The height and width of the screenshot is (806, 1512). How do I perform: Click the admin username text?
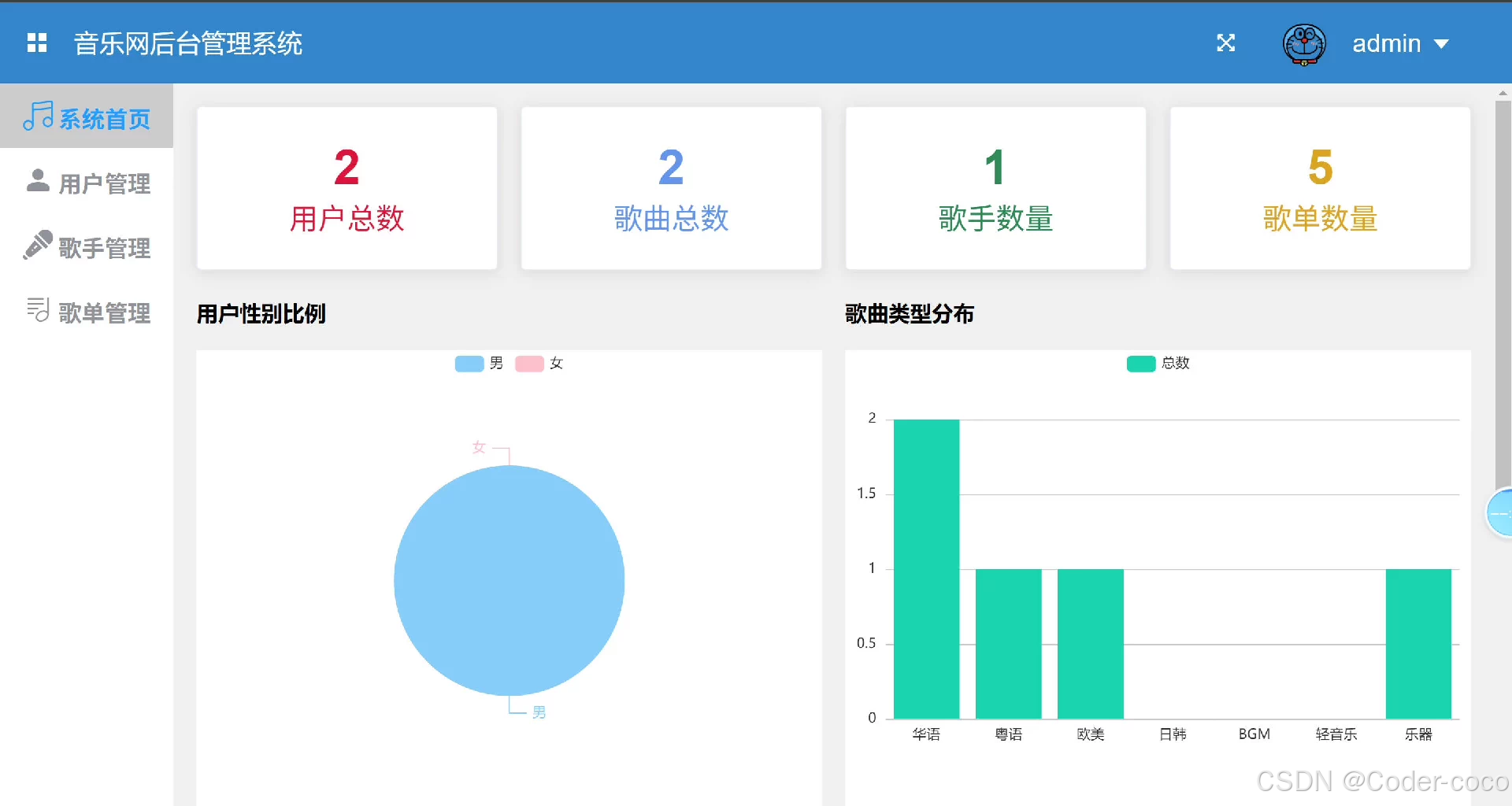click(x=1386, y=43)
